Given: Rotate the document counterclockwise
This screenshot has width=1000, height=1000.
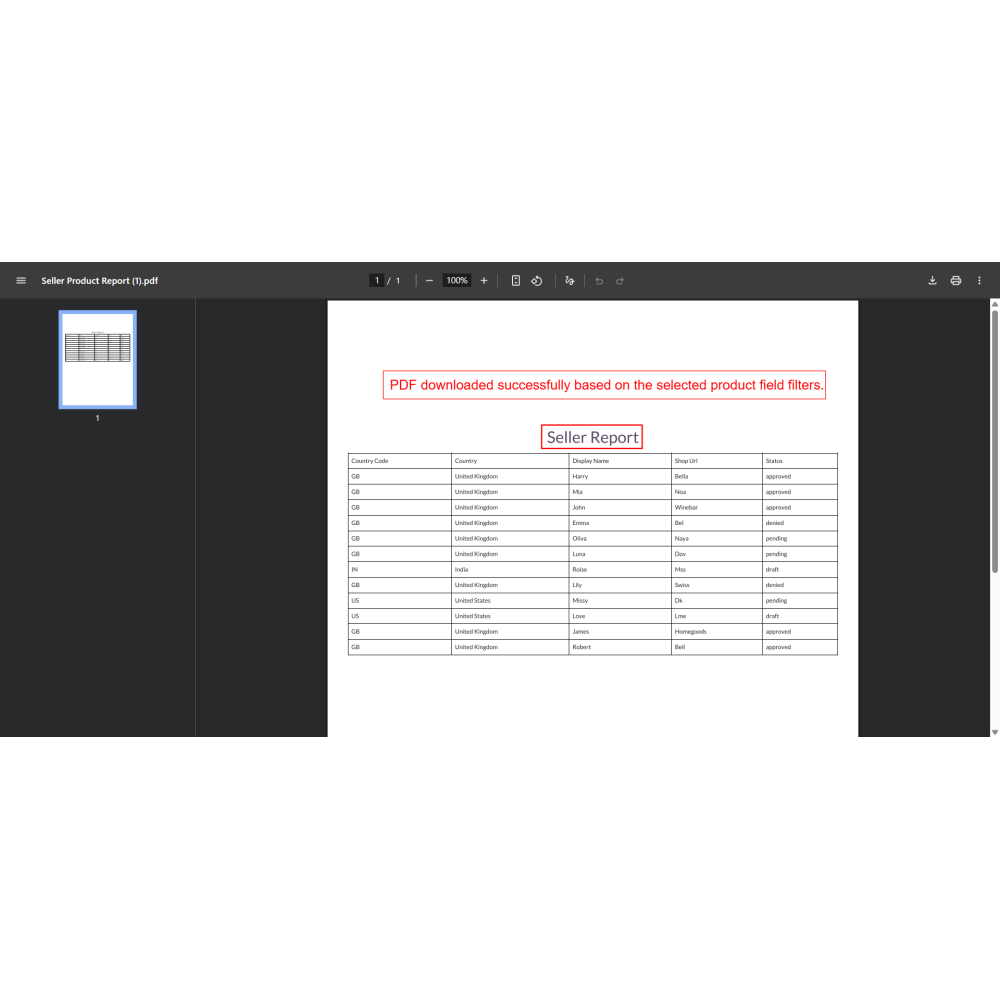Looking at the screenshot, I should click(x=537, y=281).
